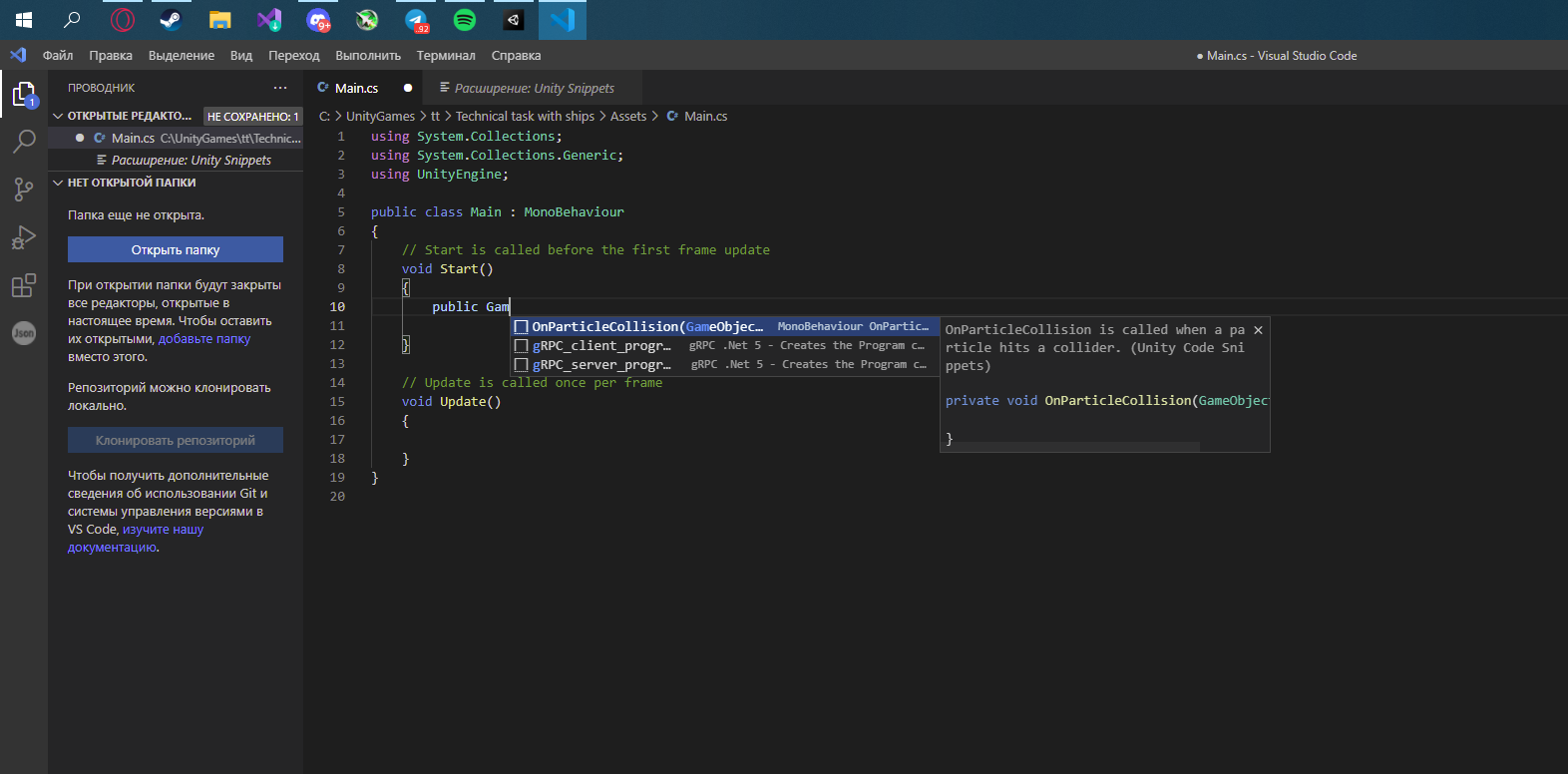
Task: Open Spotify from the taskbar
Action: 465,20
